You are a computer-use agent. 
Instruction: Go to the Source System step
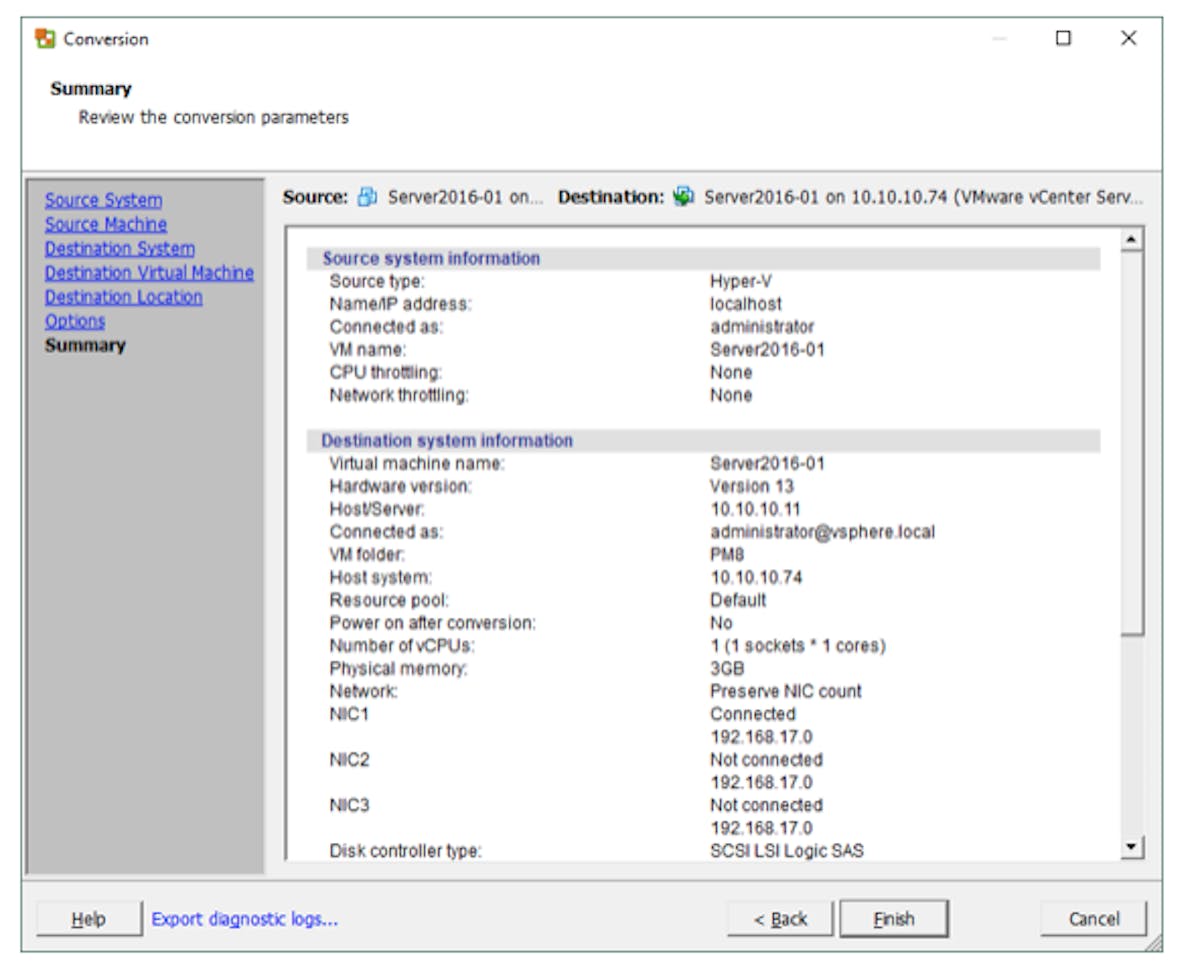[x=103, y=200]
